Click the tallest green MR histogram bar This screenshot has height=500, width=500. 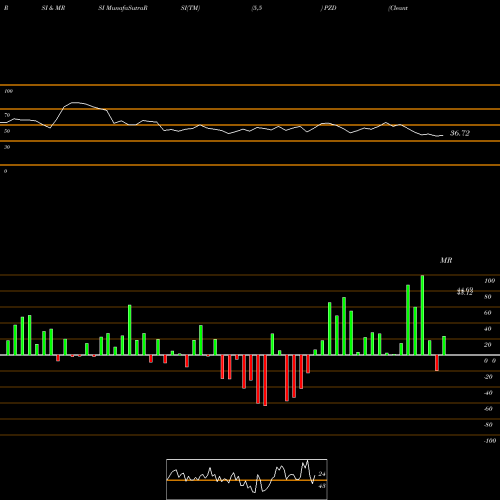pyautogui.click(x=422, y=315)
